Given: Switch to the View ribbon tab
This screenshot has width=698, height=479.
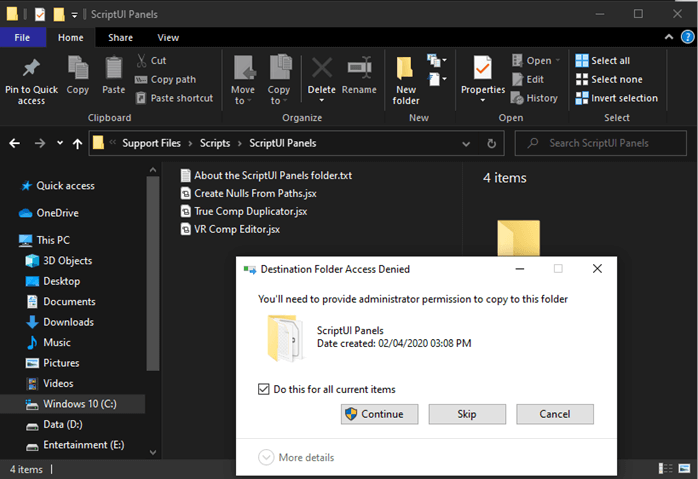Looking at the screenshot, I should 168,37.
